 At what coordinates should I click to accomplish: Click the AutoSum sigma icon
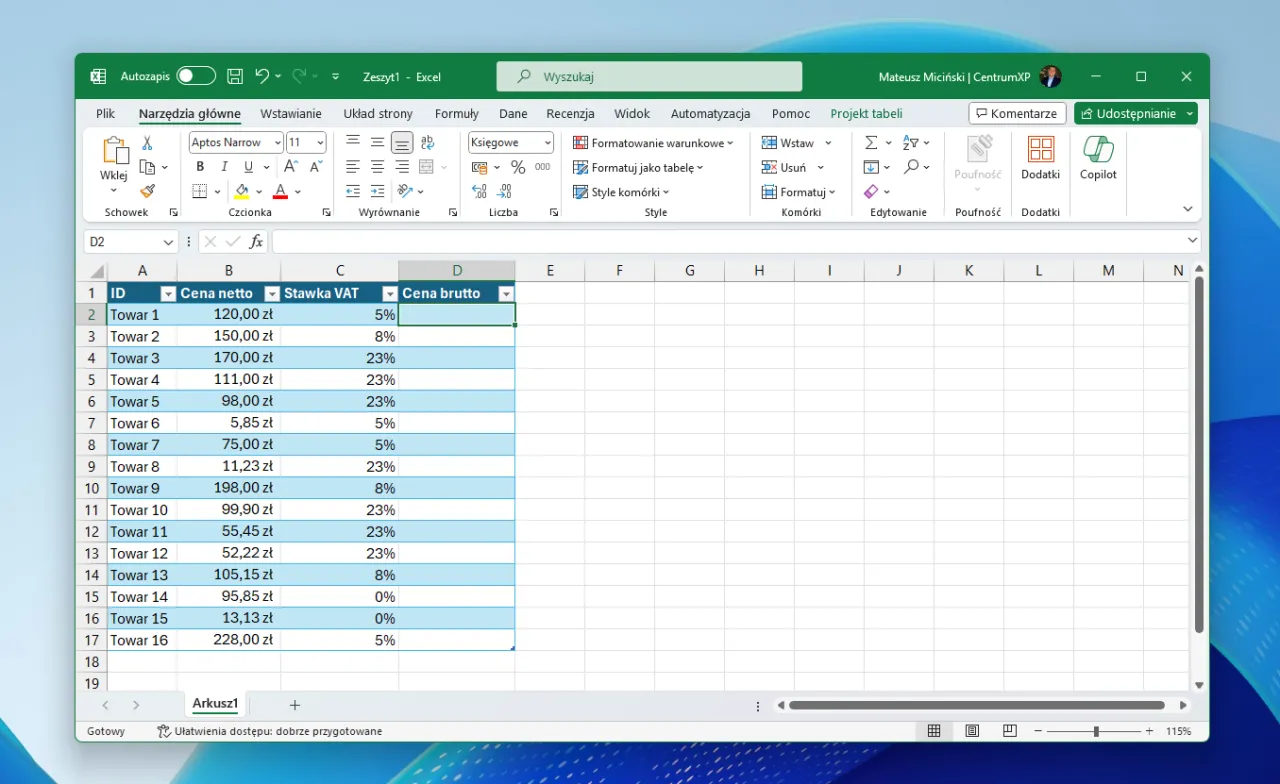point(871,143)
